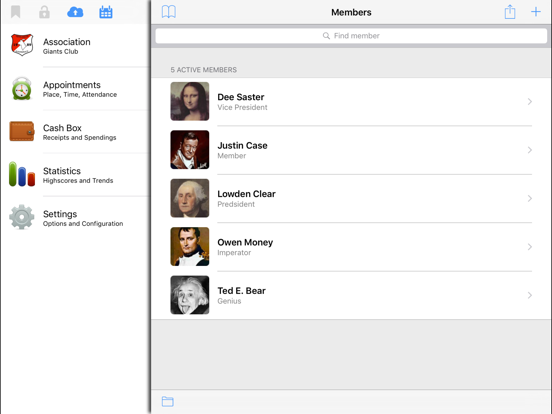Click Receipts and Spendings subtitle
The image size is (552, 414).
pos(80,138)
